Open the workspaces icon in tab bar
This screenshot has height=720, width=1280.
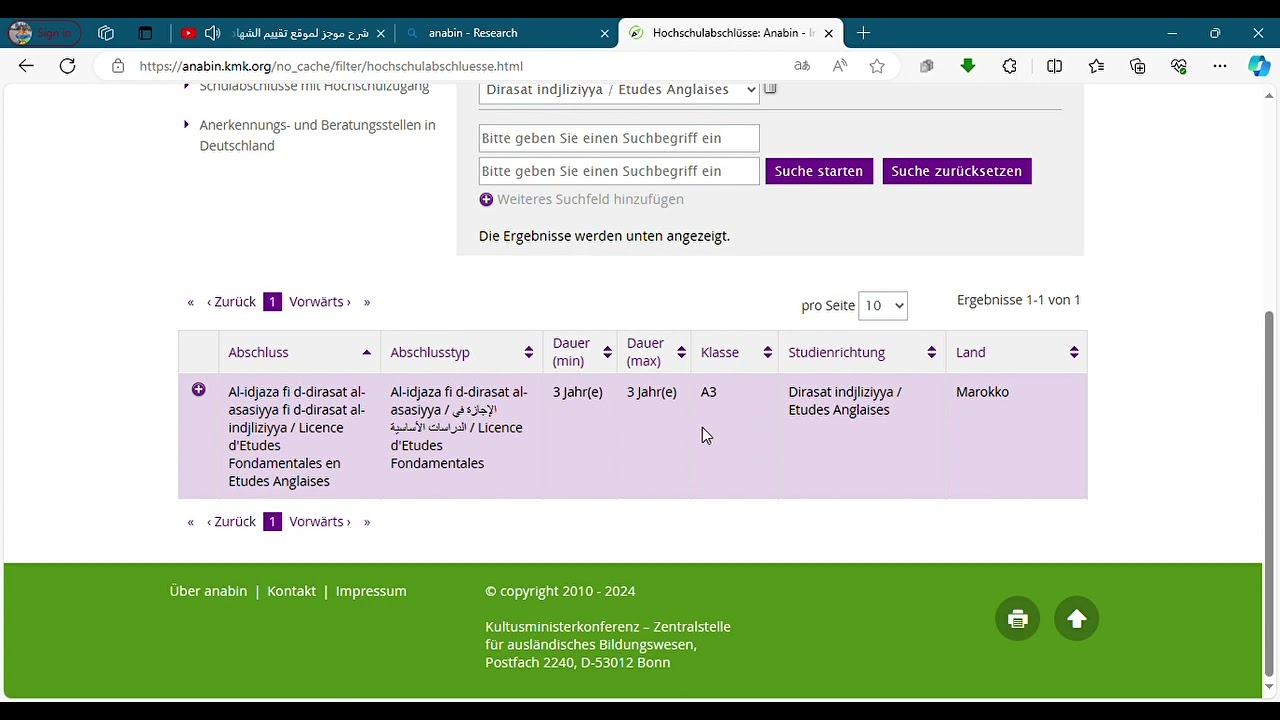pyautogui.click(x=106, y=33)
